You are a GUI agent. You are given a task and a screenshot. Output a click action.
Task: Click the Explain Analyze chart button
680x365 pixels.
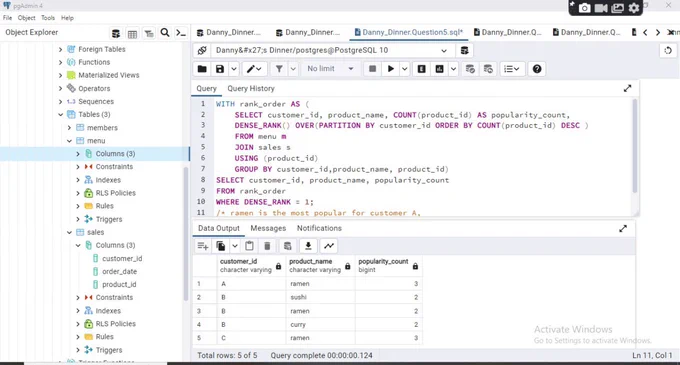[439, 69]
